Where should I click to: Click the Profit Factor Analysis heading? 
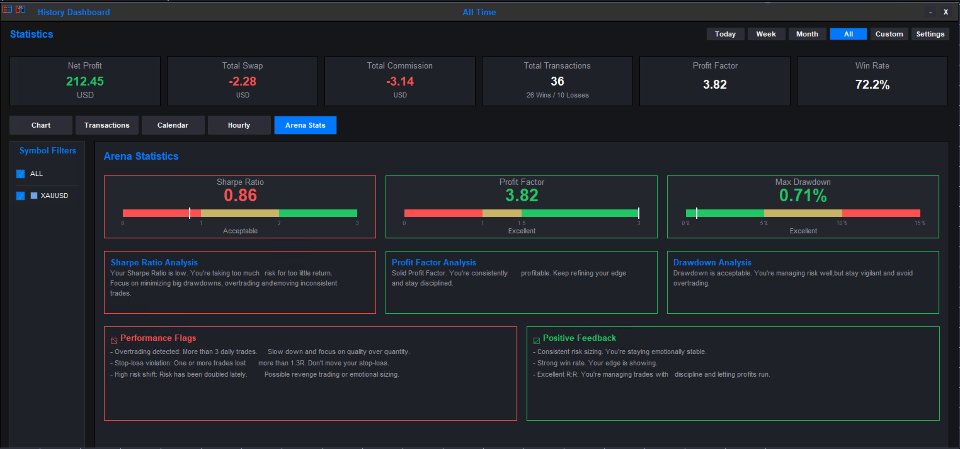pos(434,263)
